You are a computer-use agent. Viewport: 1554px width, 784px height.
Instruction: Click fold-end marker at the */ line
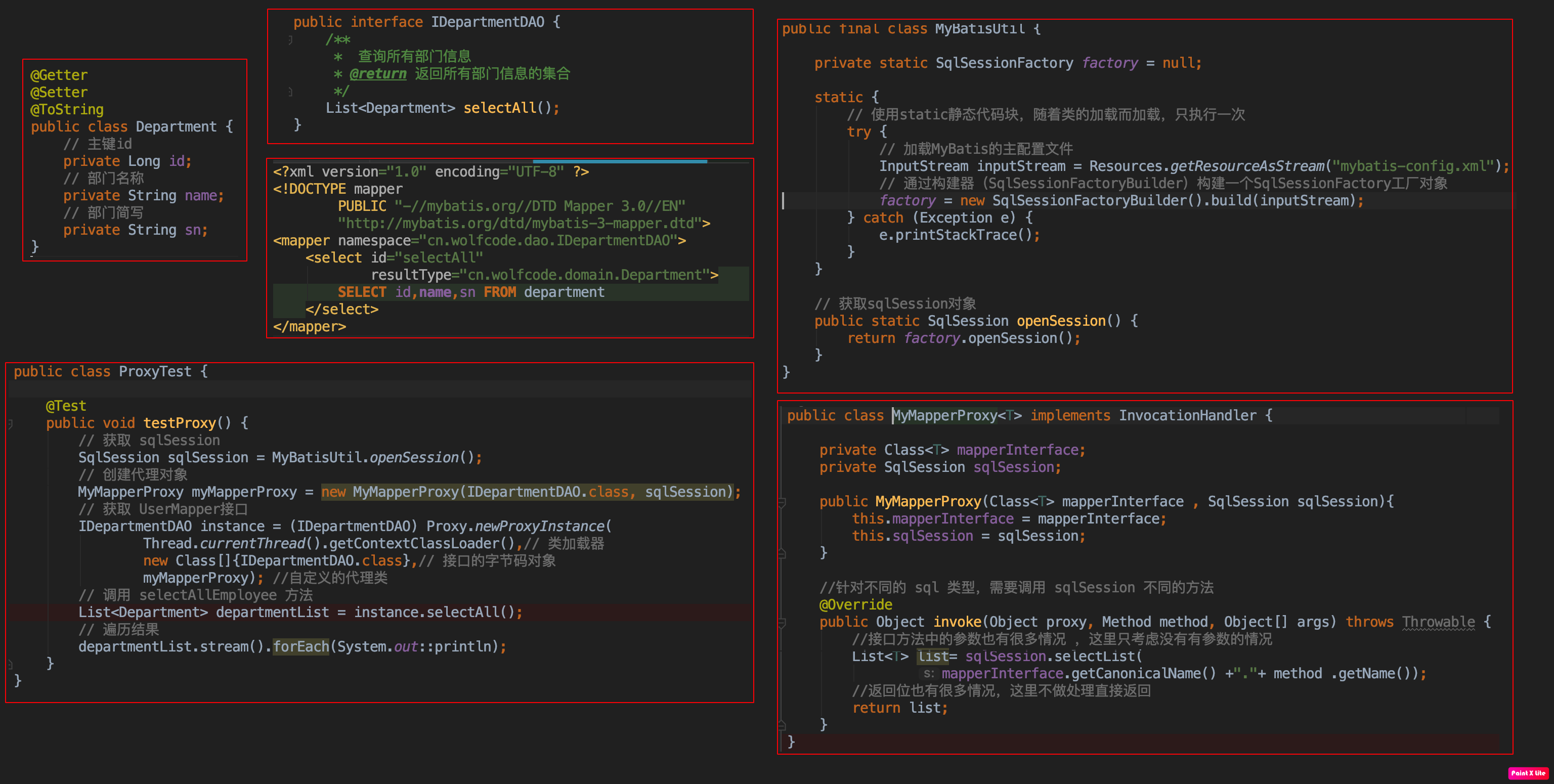tap(290, 92)
